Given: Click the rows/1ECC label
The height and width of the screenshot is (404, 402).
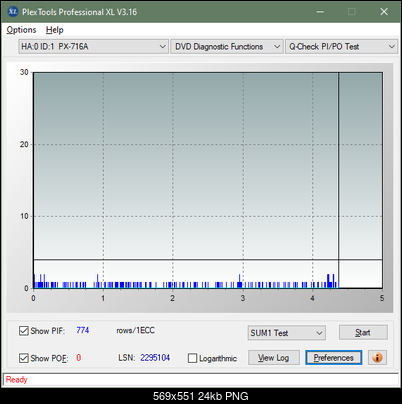Looking at the screenshot, I should 135,330.
